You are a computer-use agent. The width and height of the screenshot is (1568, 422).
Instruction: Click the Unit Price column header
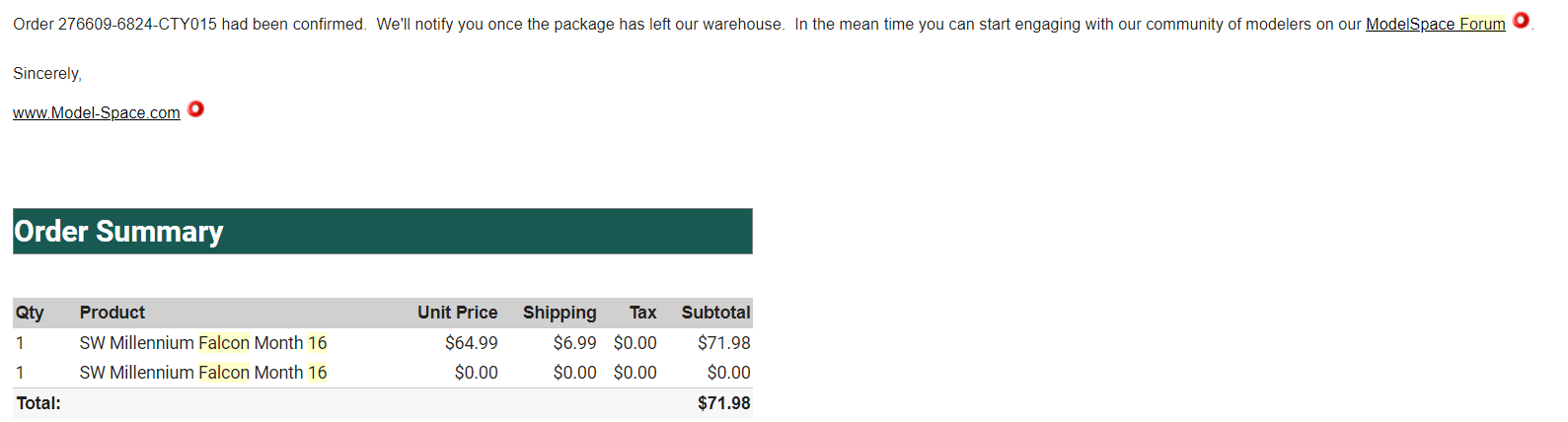(457, 313)
